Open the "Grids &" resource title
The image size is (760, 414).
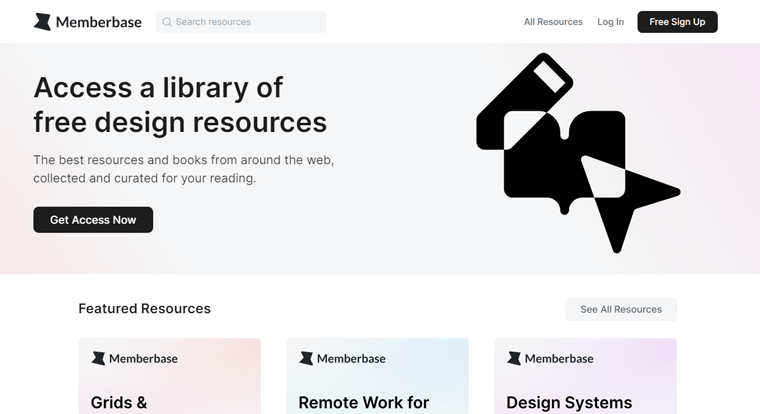119,402
